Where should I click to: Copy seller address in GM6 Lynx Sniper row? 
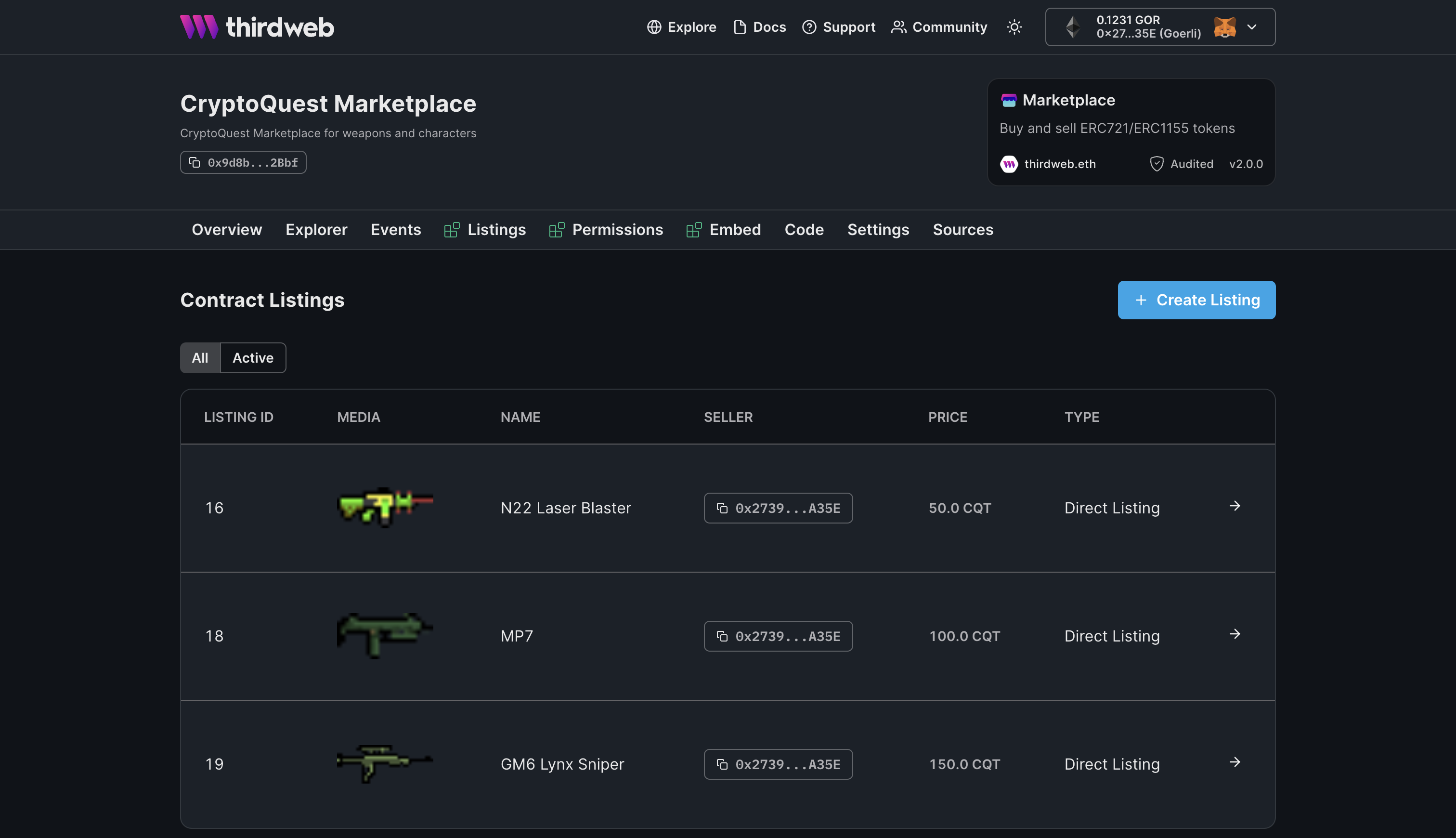[x=778, y=764]
